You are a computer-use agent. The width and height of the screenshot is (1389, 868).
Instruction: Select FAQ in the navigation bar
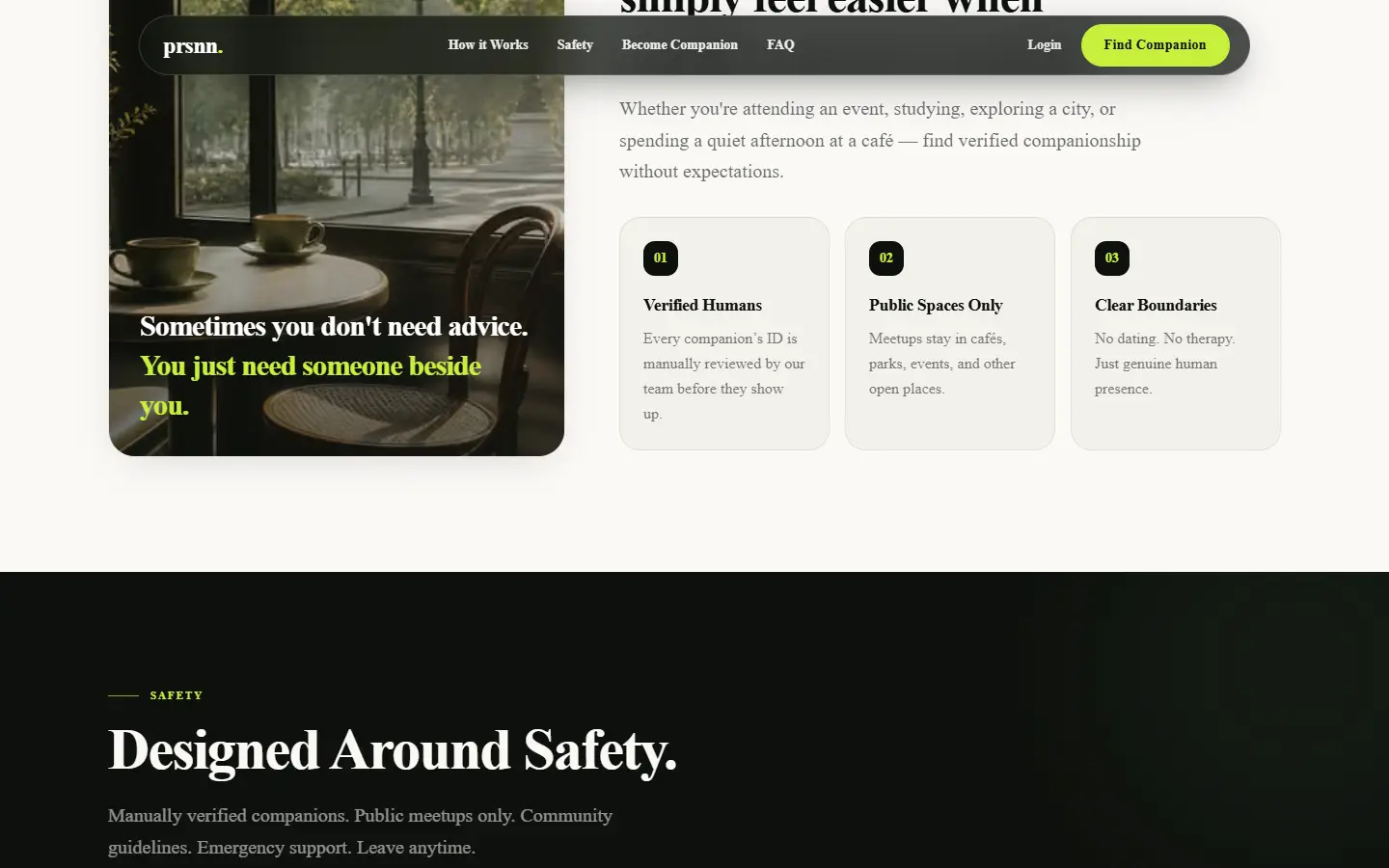[x=780, y=44]
